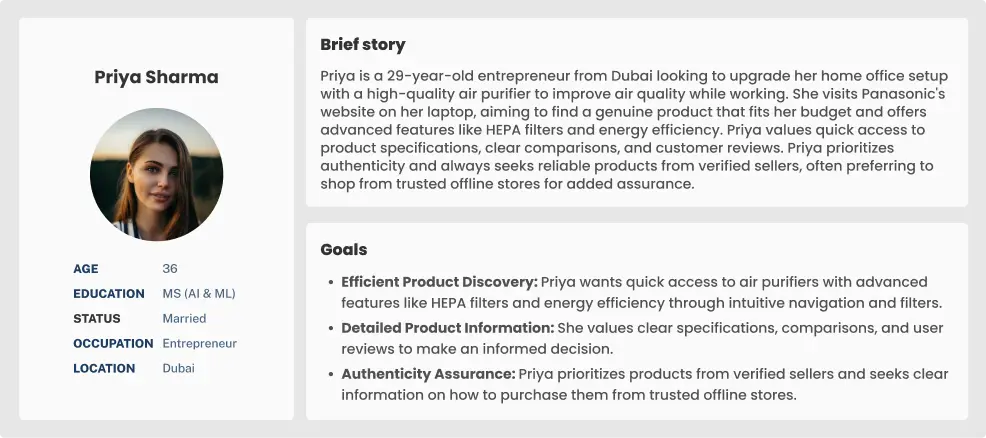Click inside the brief story paragraph
Screen dimensions: 986x438
(636, 131)
